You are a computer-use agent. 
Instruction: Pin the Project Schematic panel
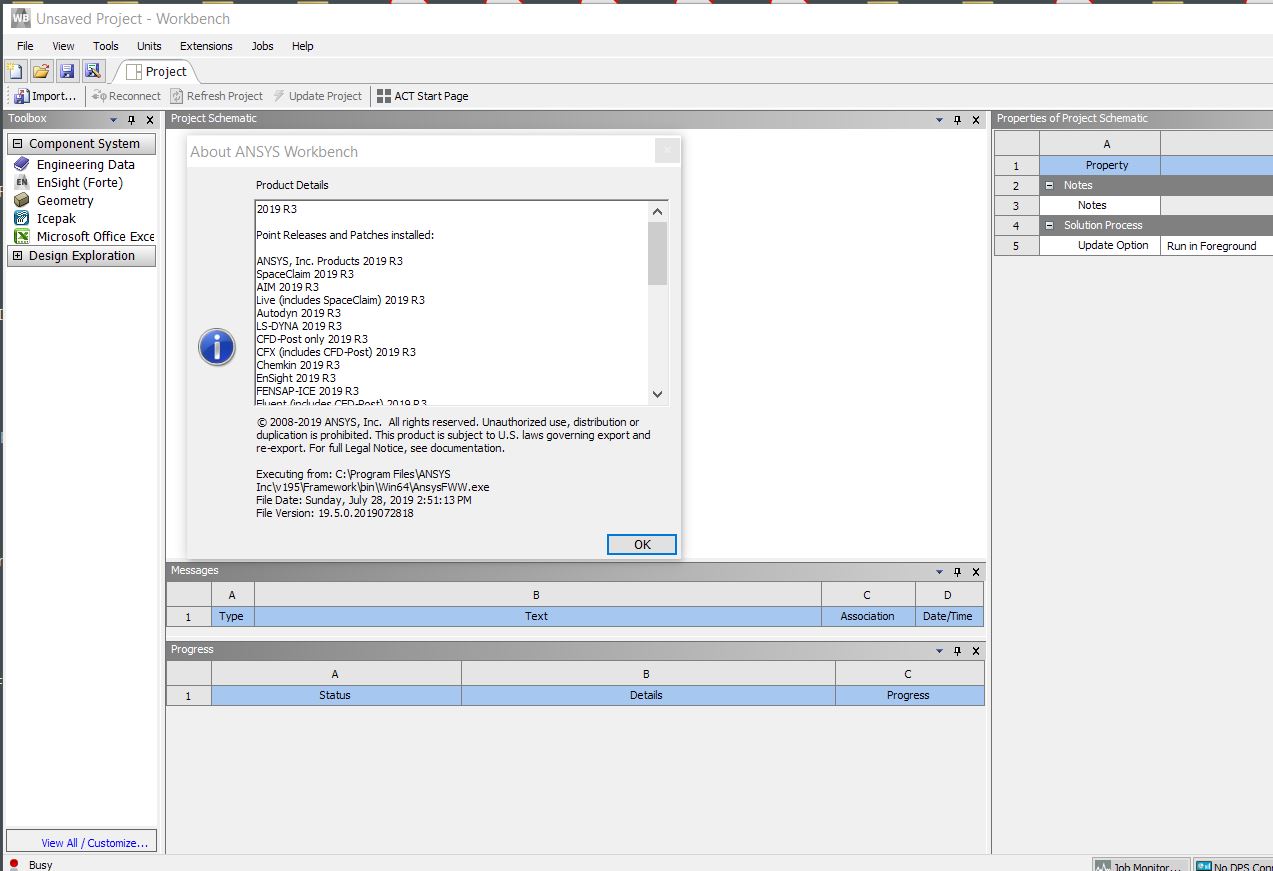957,120
